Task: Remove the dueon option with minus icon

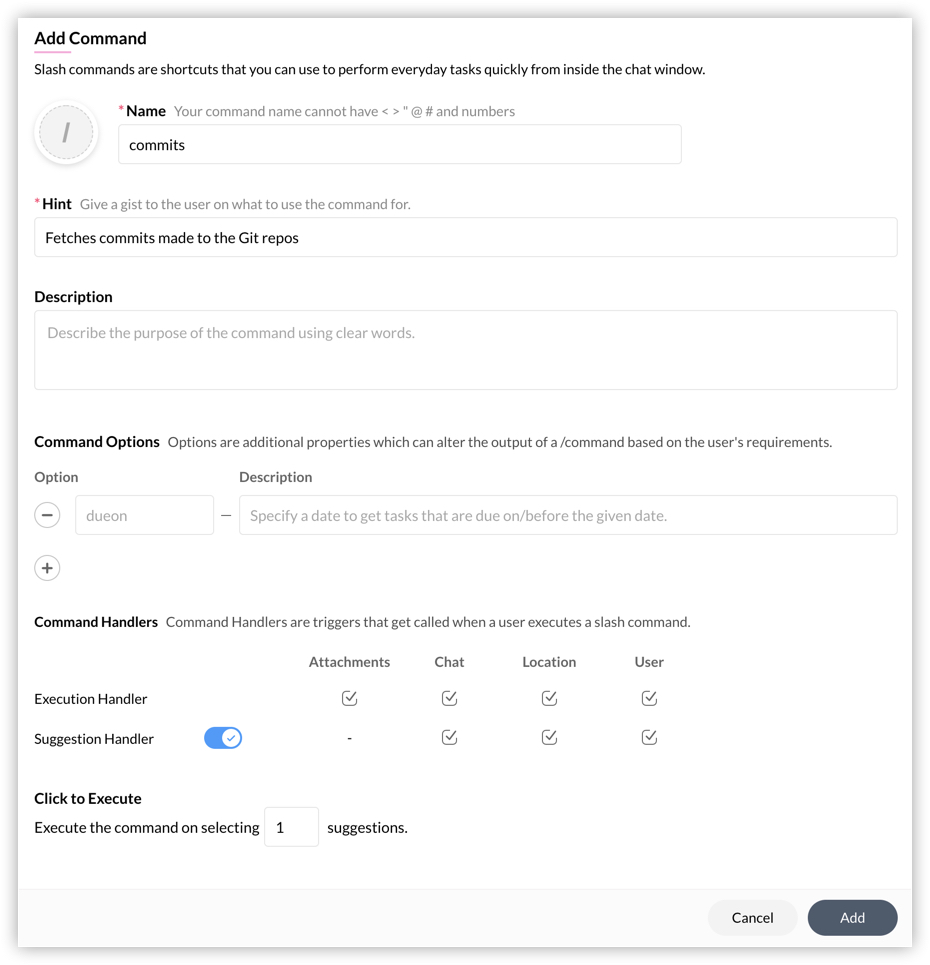Action: coord(47,515)
